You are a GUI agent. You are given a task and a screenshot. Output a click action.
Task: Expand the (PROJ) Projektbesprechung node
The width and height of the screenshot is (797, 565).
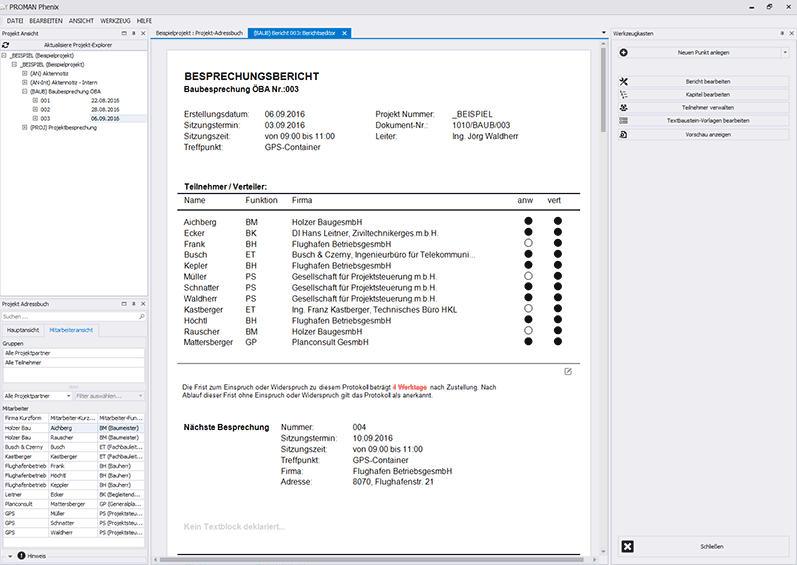click(24, 128)
